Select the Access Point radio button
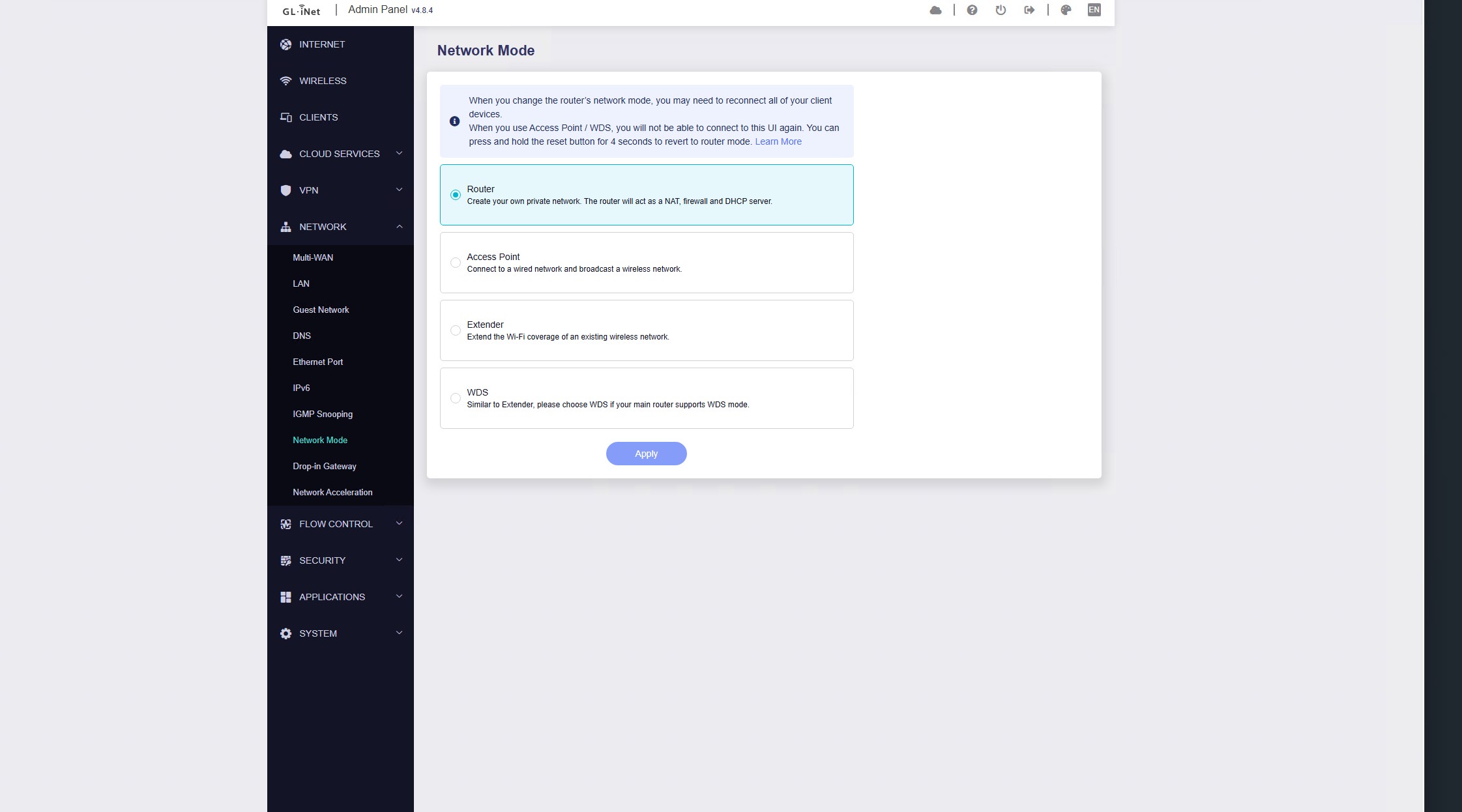 (x=456, y=263)
